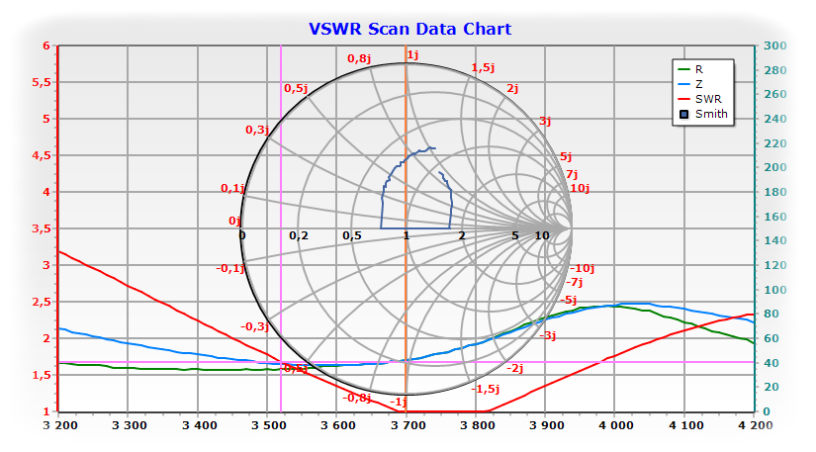Click the Smith chart -0,1j label
This screenshot has width=816, height=452.
230,268
